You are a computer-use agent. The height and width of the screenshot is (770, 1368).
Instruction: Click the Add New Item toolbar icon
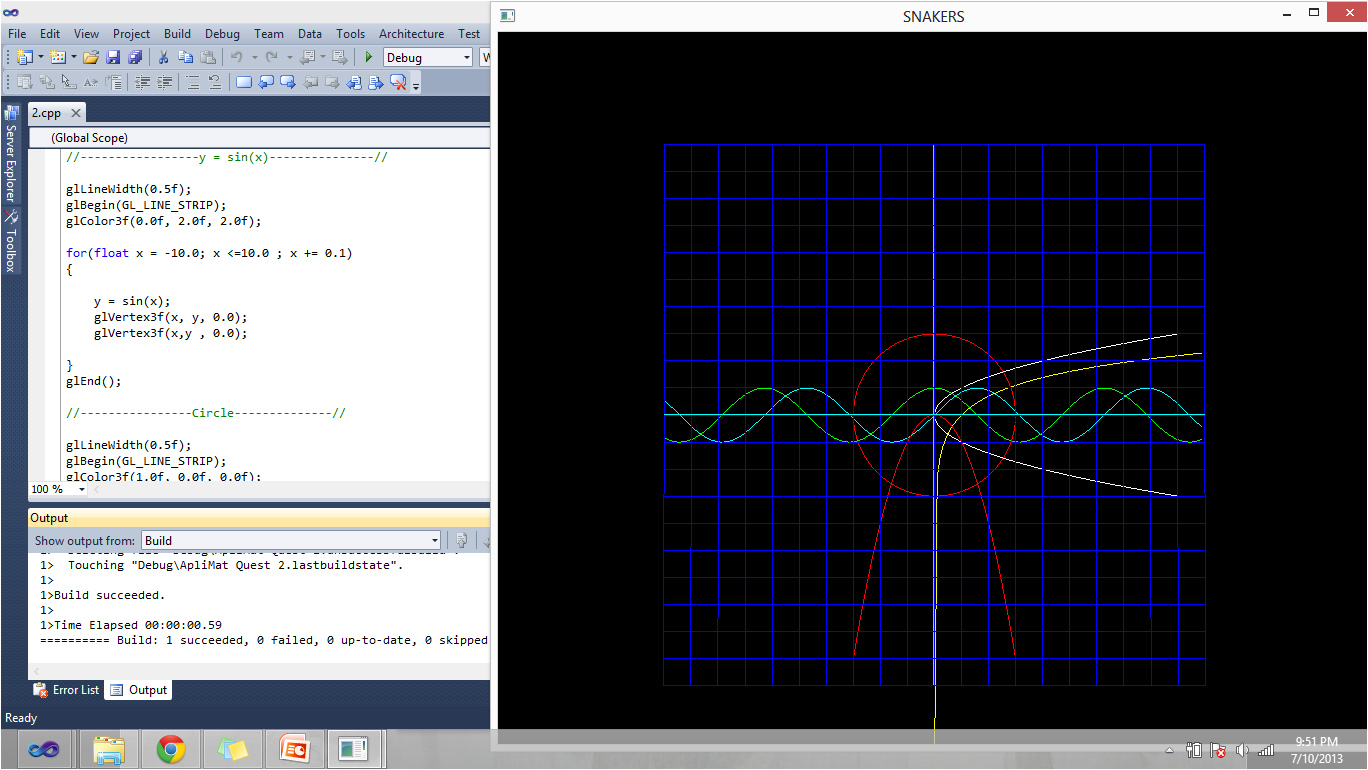click(57, 57)
